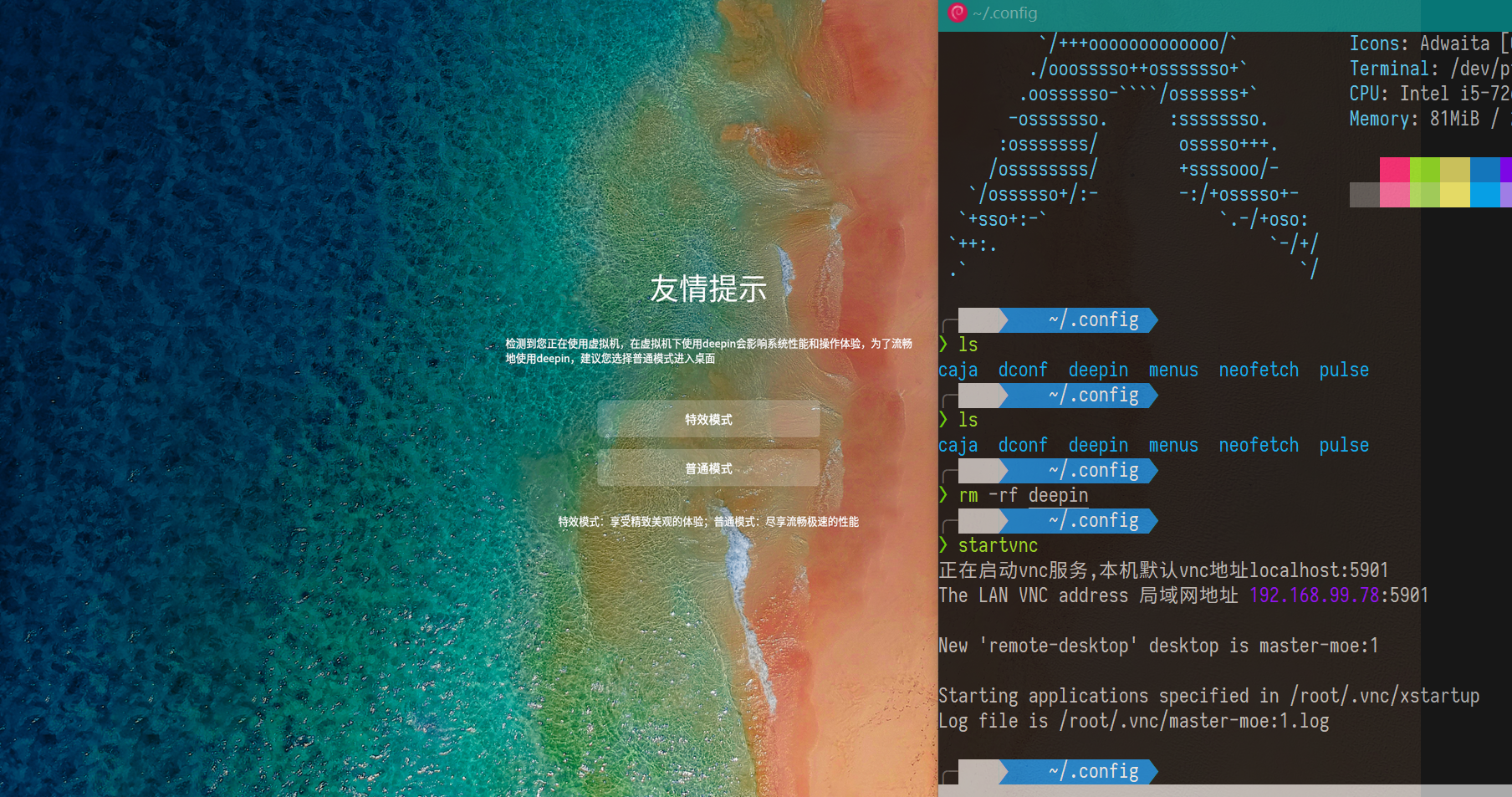The width and height of the screenshot is (1512, 797).
Task: Click the ~/.config title in terminal title bar
Action: [x=1004, y=13]
